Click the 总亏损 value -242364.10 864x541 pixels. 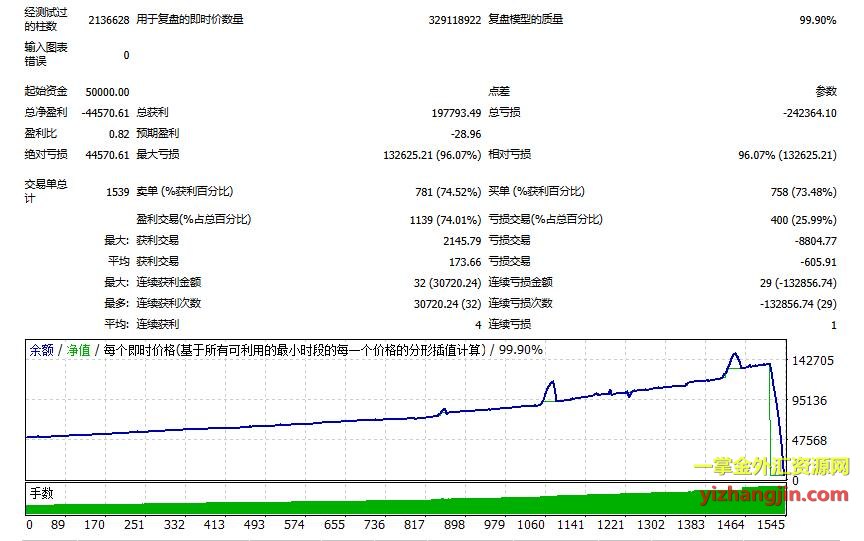tap(809, 113)
